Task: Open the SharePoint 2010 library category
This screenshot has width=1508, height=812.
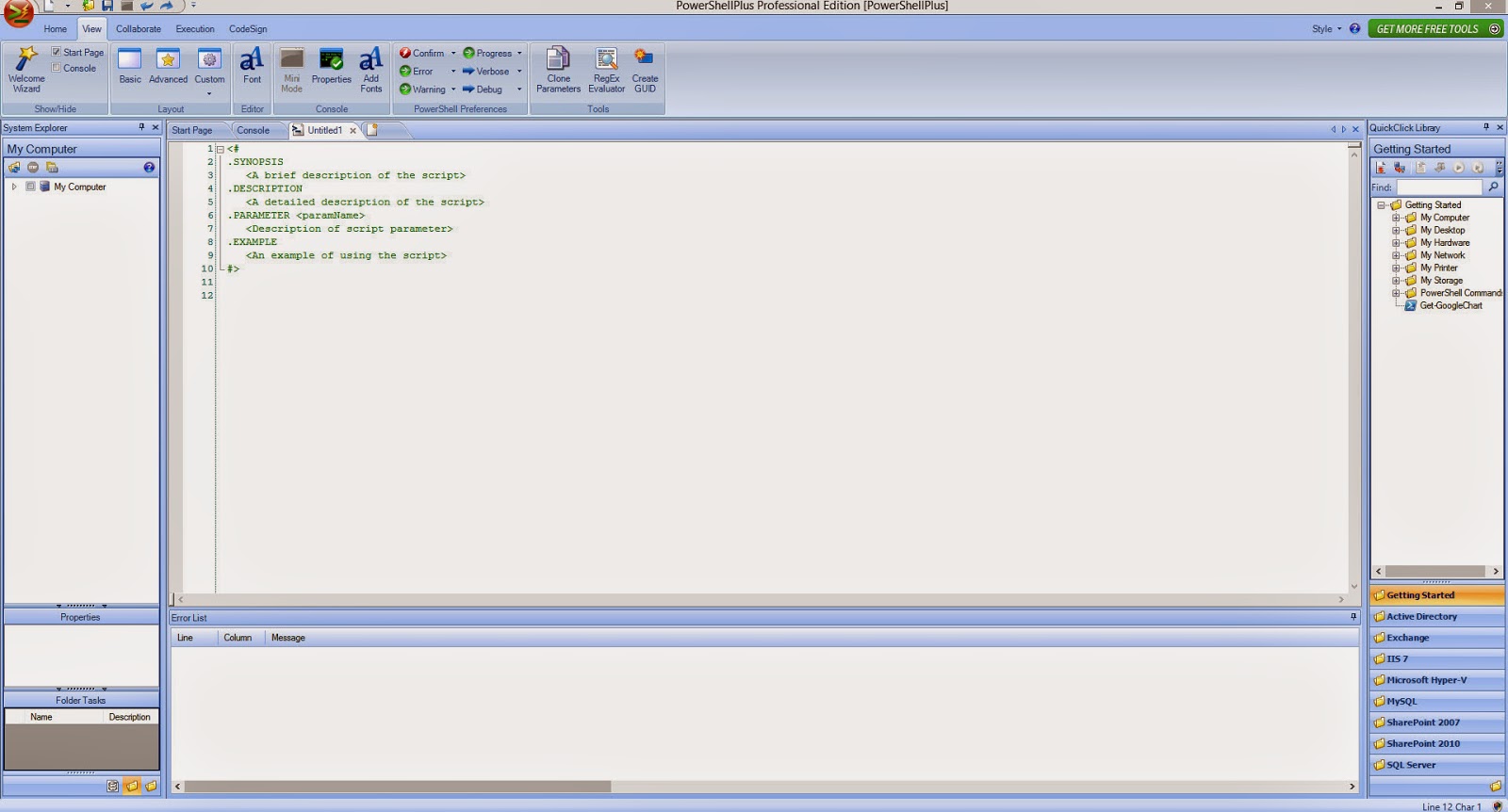Action: pyautogui.click(x=1436, y=744)
